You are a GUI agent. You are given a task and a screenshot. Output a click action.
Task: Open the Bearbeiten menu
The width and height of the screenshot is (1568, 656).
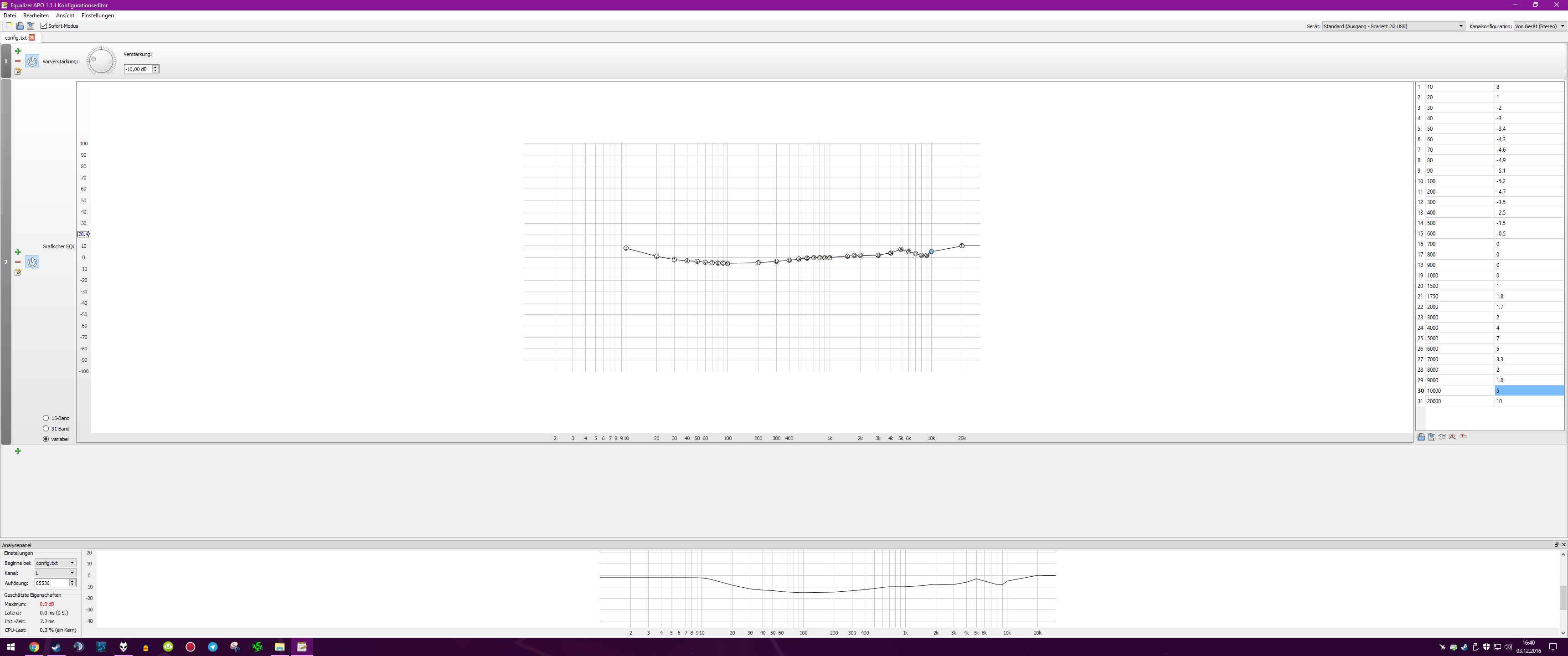pos(36,15)
